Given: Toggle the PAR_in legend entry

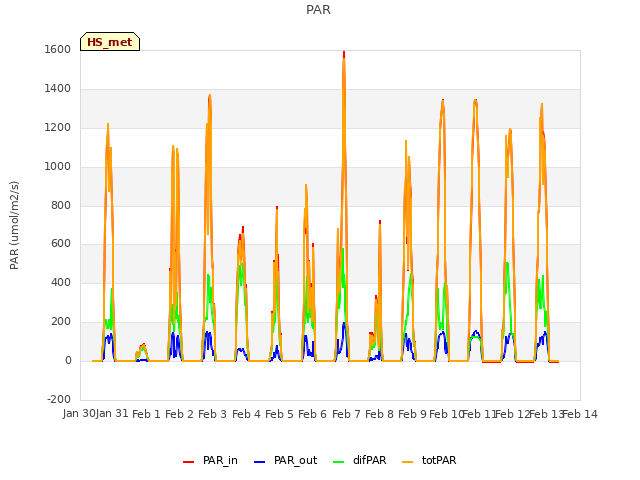Looking at the screenshot, I should click(210, 460).
